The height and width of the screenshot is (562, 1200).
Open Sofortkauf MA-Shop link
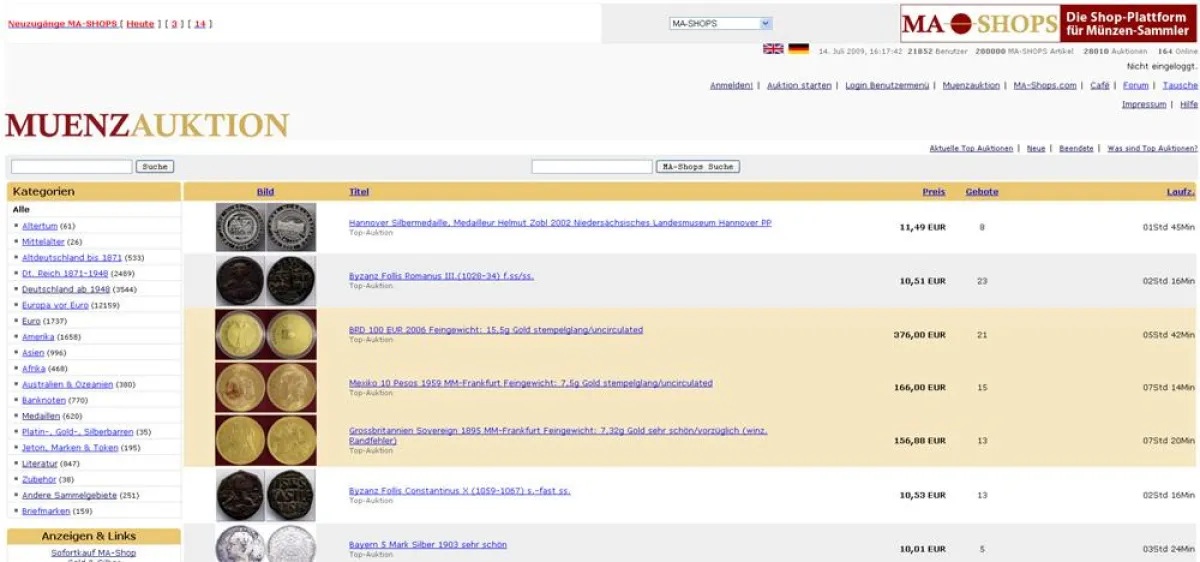click(x=93, y=553)
